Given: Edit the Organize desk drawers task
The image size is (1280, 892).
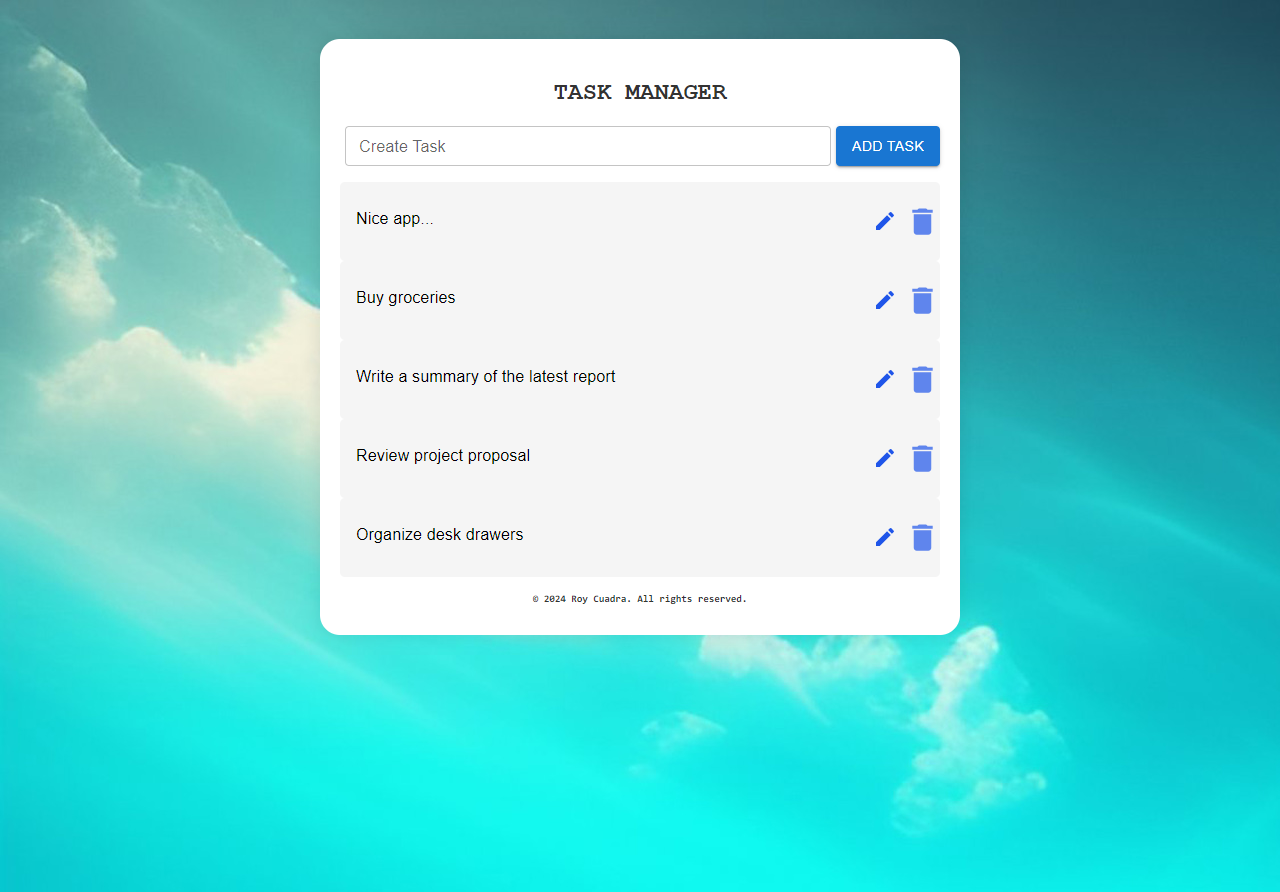Looking at the screenshot, I should click(884, 537).
